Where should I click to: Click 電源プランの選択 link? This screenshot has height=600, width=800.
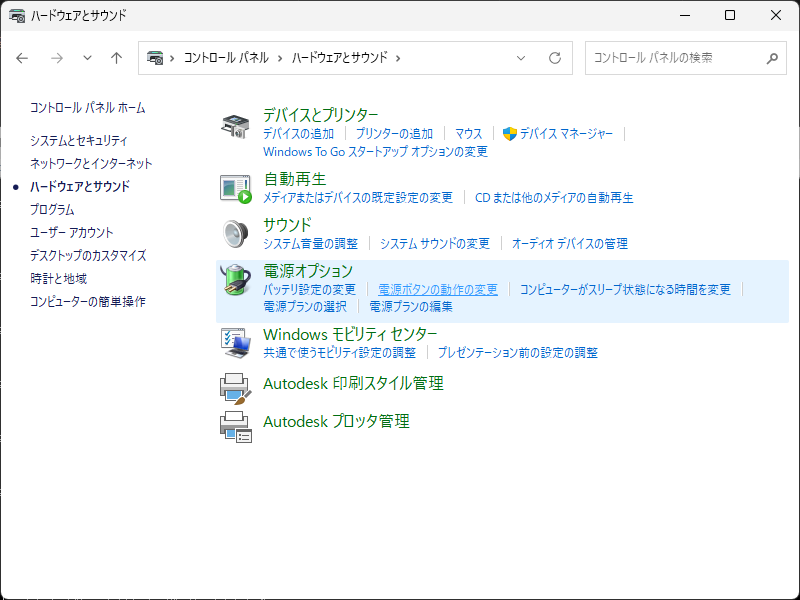tap(305, 307)
